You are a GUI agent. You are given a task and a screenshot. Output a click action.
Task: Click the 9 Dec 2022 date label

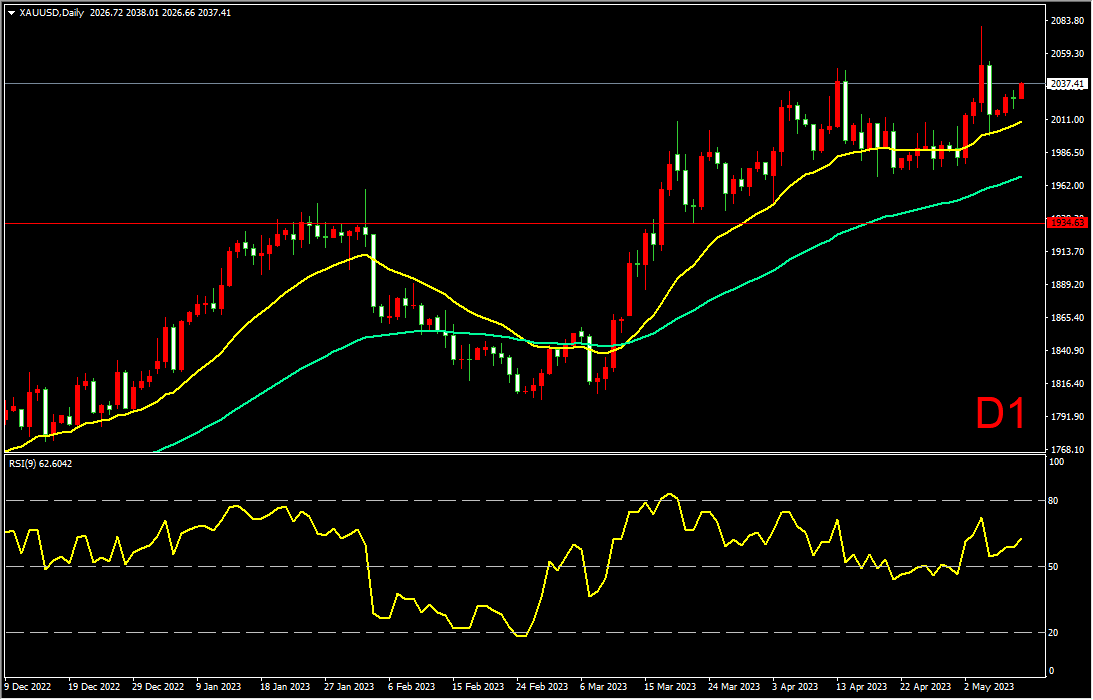pos(29,687)
